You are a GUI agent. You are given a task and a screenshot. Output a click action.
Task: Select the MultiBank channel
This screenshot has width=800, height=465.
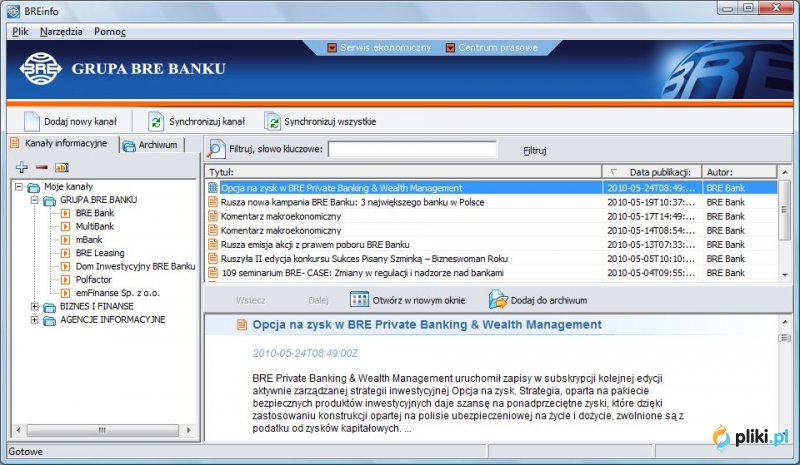click(x=94, y=226)
